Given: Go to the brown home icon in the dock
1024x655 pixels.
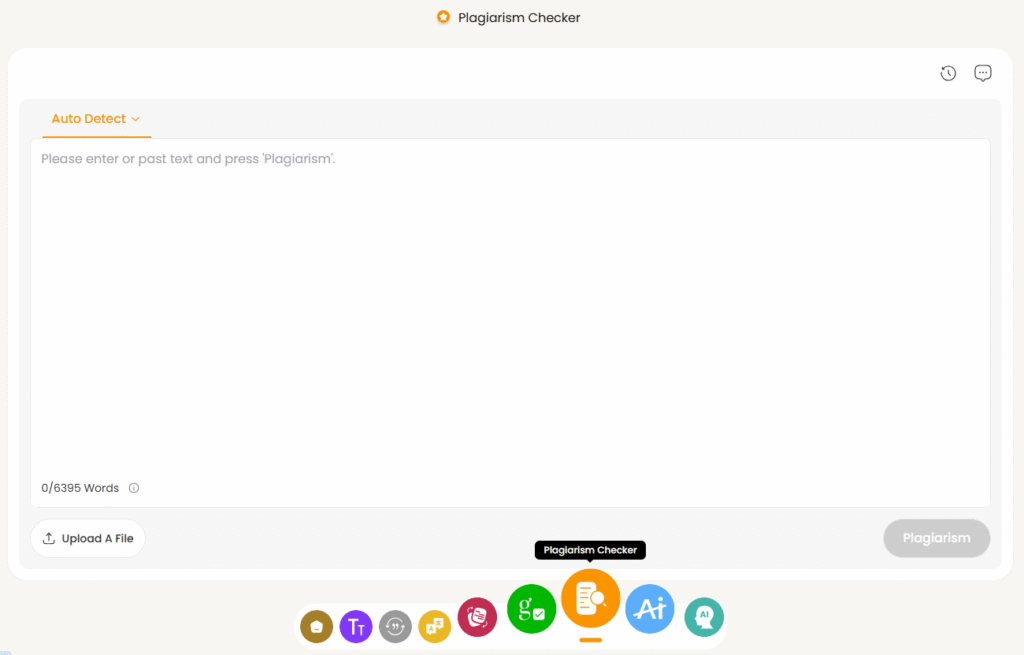Looking at the screenshot, I should coord(317,626).
